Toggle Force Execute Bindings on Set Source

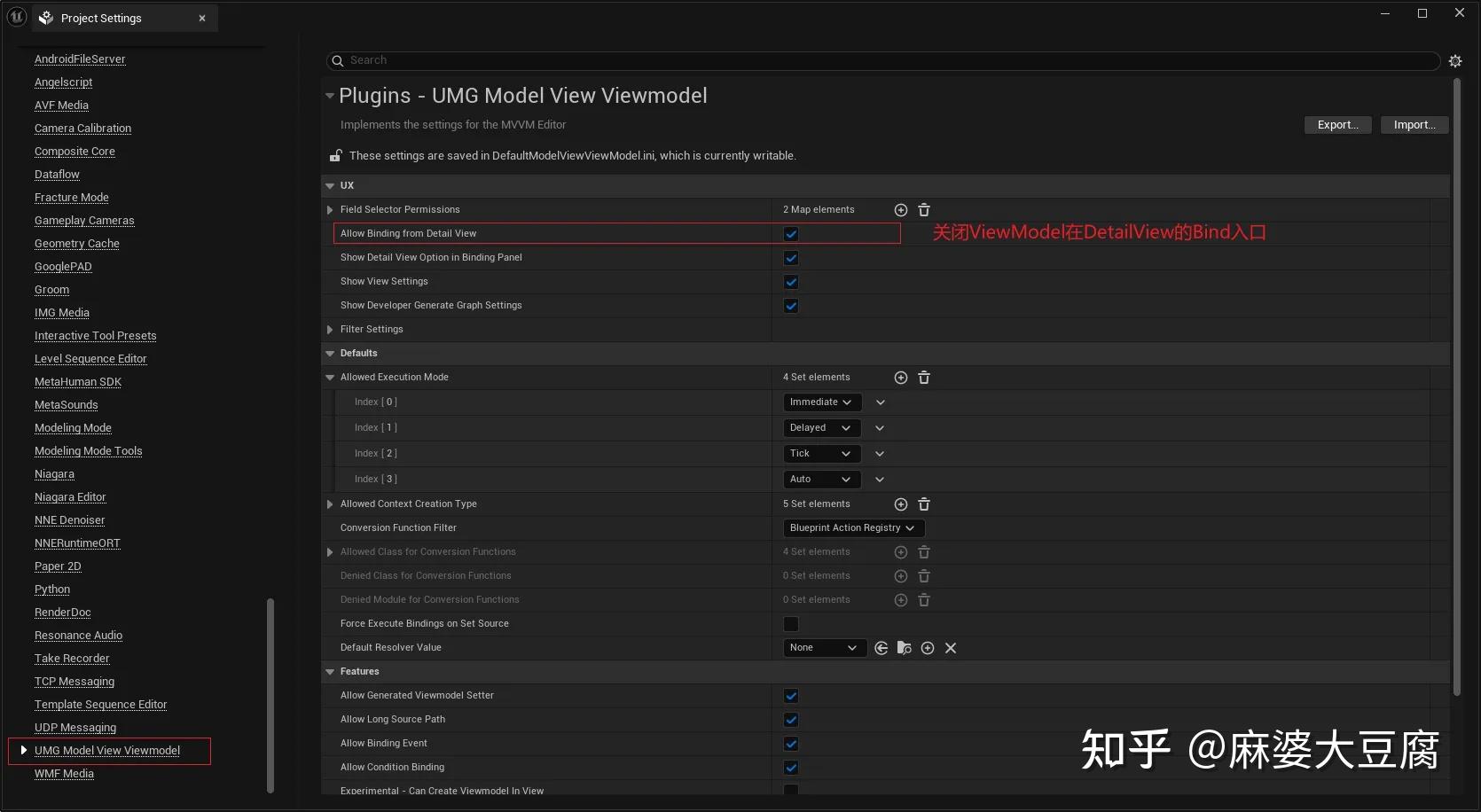tap(790, 624)
